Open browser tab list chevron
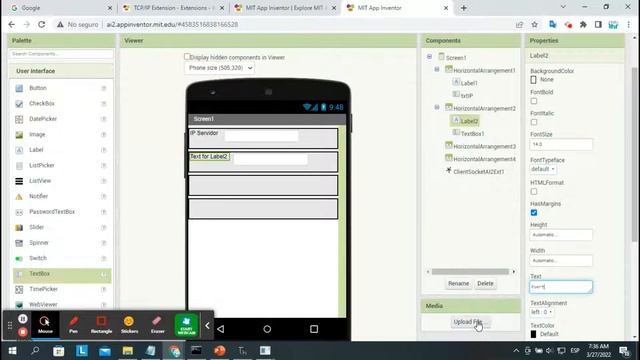The image size is (640, 360). 563,7
